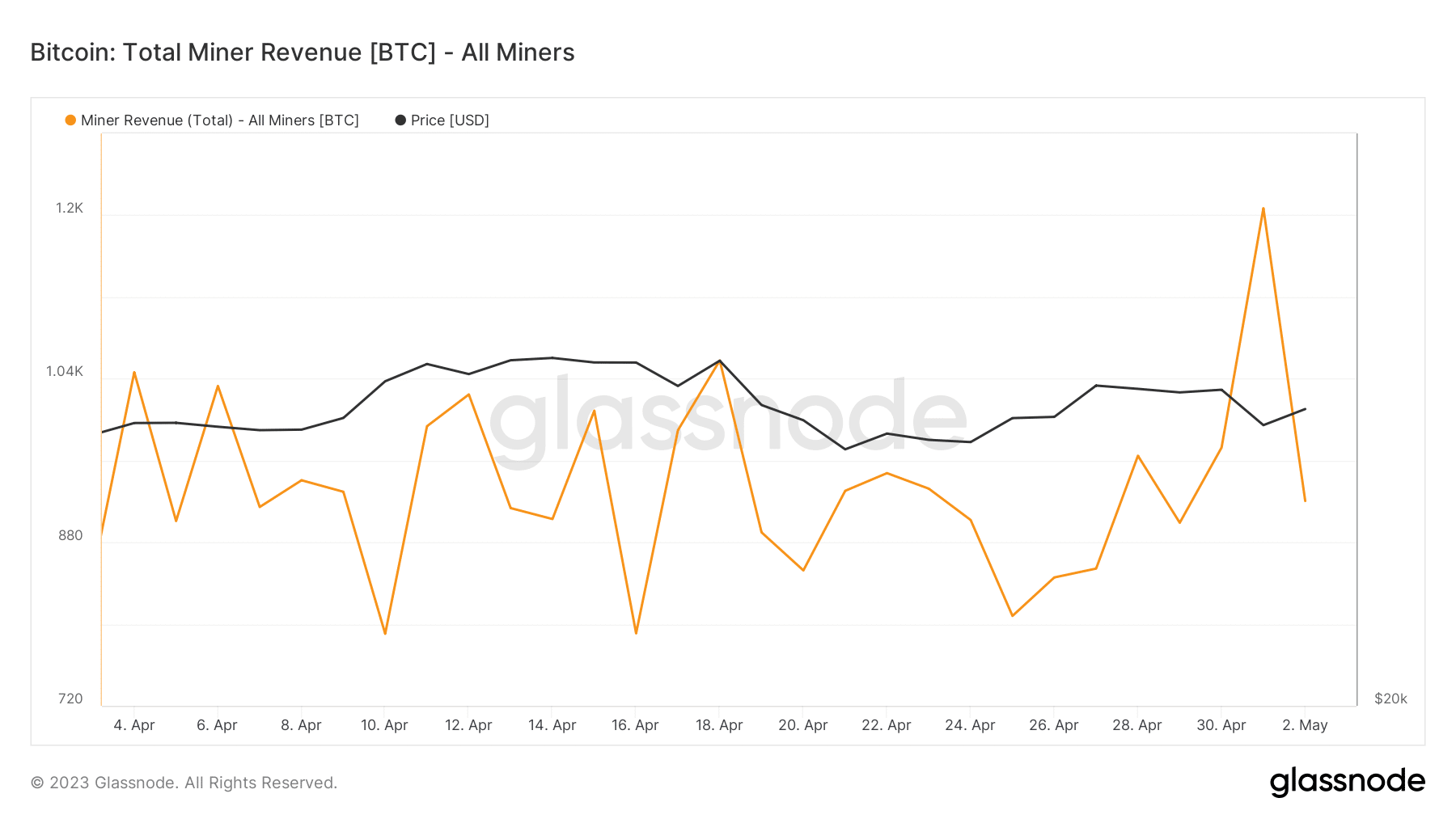Image resolution: width=1456 pixels, height=819 pixels.
Task: Click the 2. May x-axis date label
Action: click(x=1305, y=725)
